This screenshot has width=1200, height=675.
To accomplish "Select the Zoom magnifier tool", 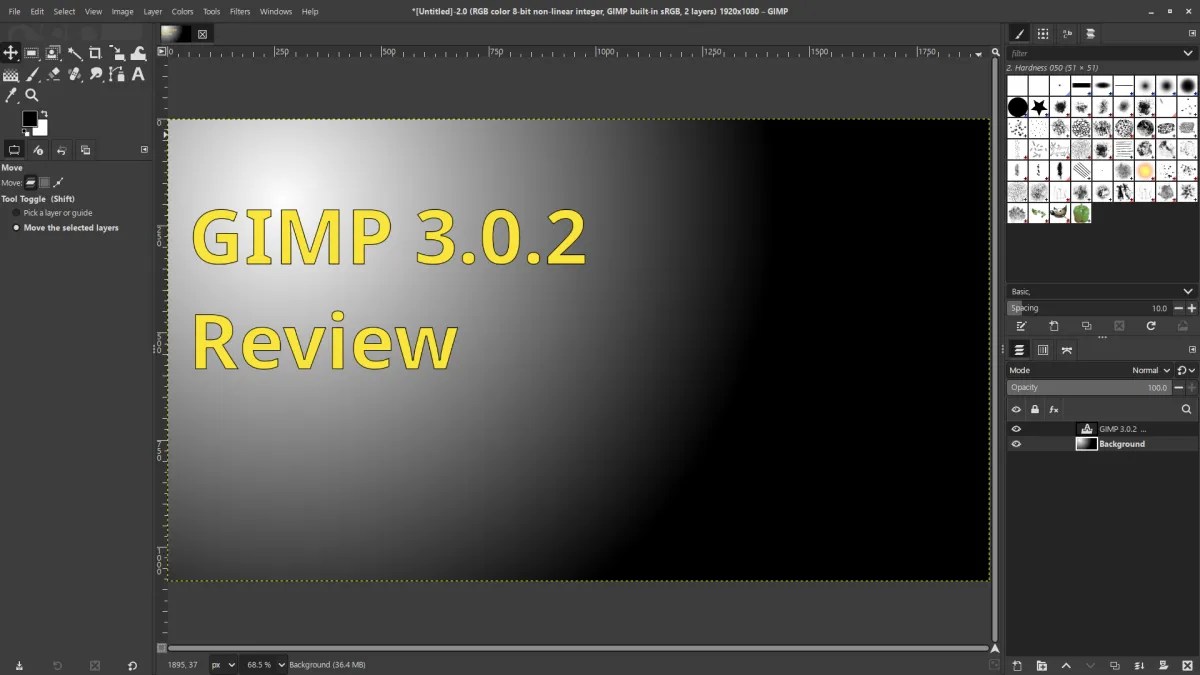I will 32,95.
